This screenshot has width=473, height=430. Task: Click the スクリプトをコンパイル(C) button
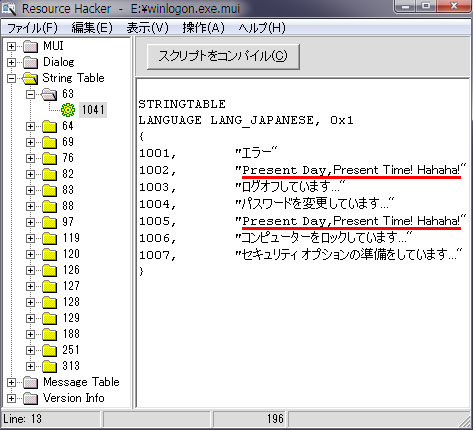tap(223, 56)
